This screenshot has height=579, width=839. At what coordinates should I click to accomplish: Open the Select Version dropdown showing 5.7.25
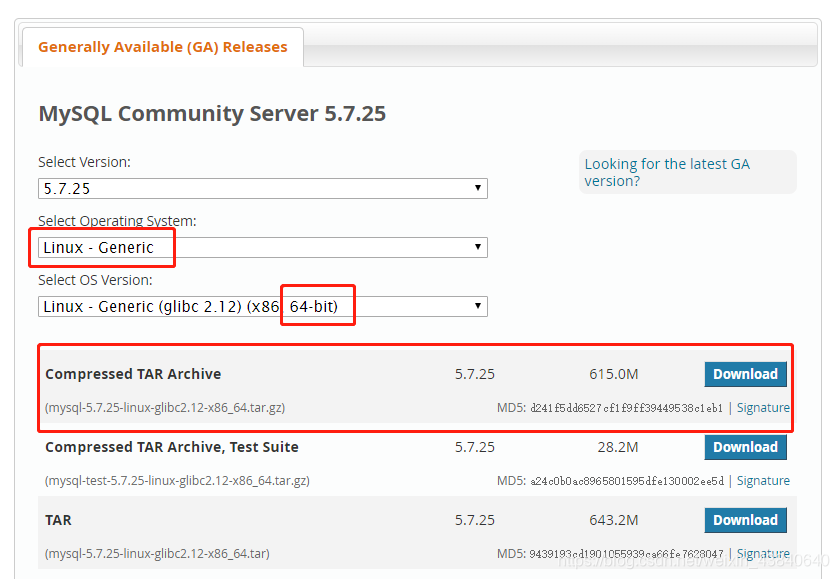(263, 188)
